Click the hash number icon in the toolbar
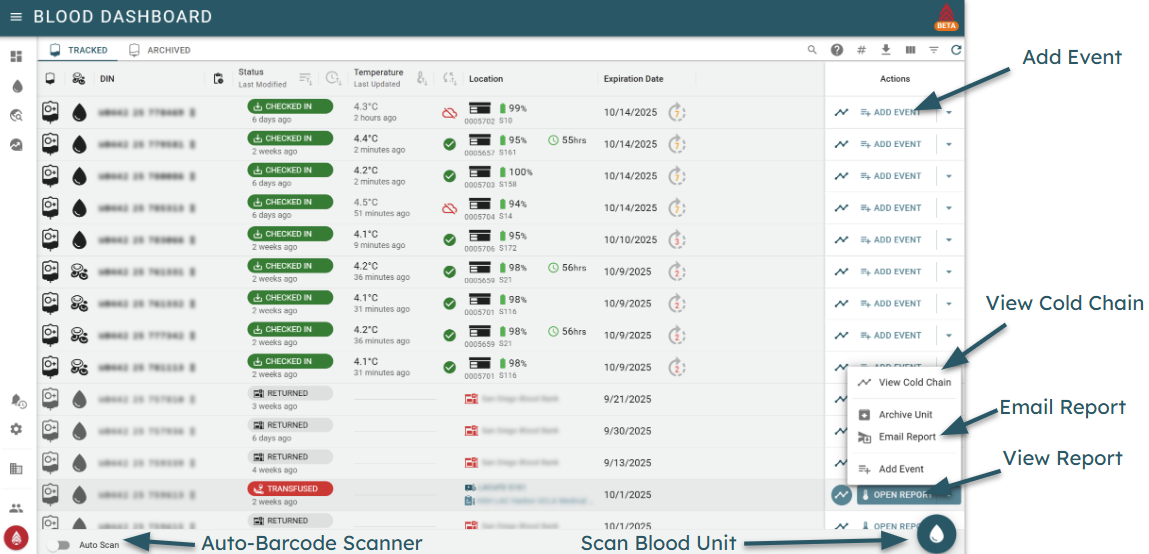The width and height of the screenshot is (1149, 554). [861, 50]
